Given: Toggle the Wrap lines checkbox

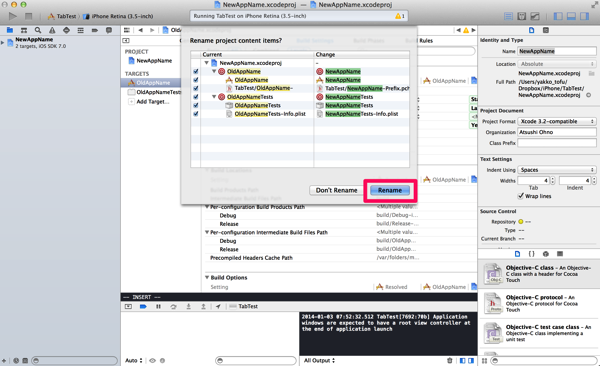Looking at the screenshot, I should [521, 196].
